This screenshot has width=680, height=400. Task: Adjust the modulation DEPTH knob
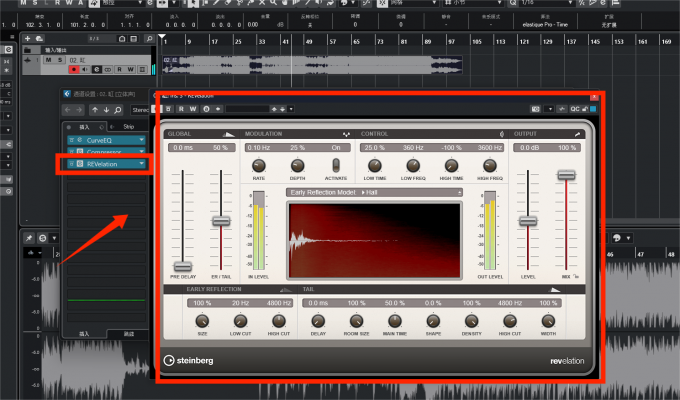(x=297, y=166)
